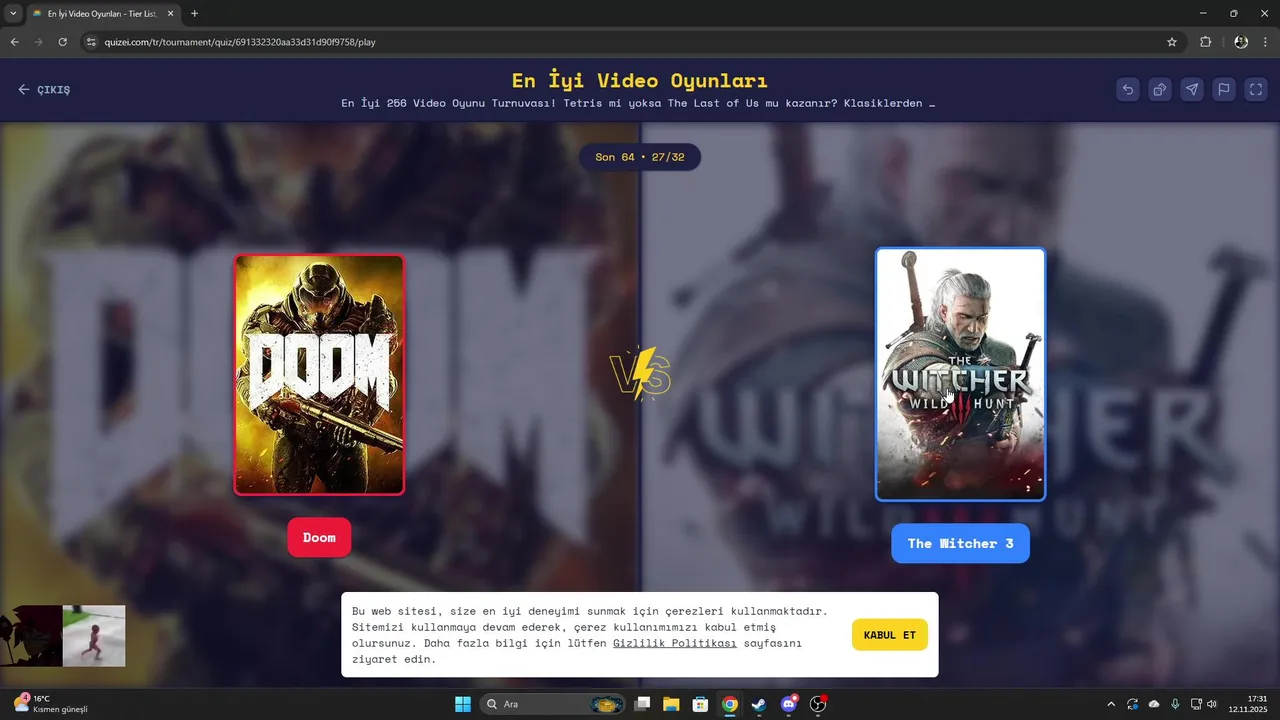Toggle fullscreen with the corner-brackets icon

pos(1256,89)
